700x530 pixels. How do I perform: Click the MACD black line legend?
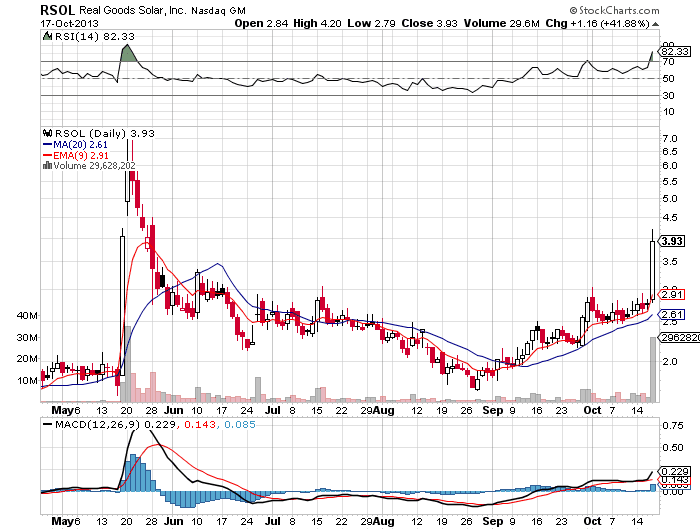47,425
